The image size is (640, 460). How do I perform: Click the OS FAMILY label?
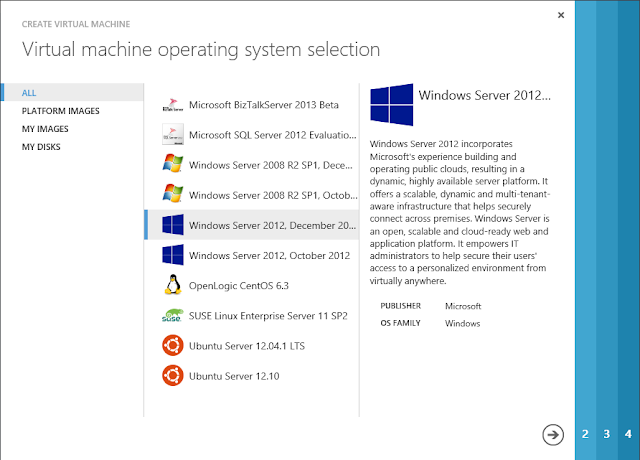pyautogui.click(x=400, y=323)
